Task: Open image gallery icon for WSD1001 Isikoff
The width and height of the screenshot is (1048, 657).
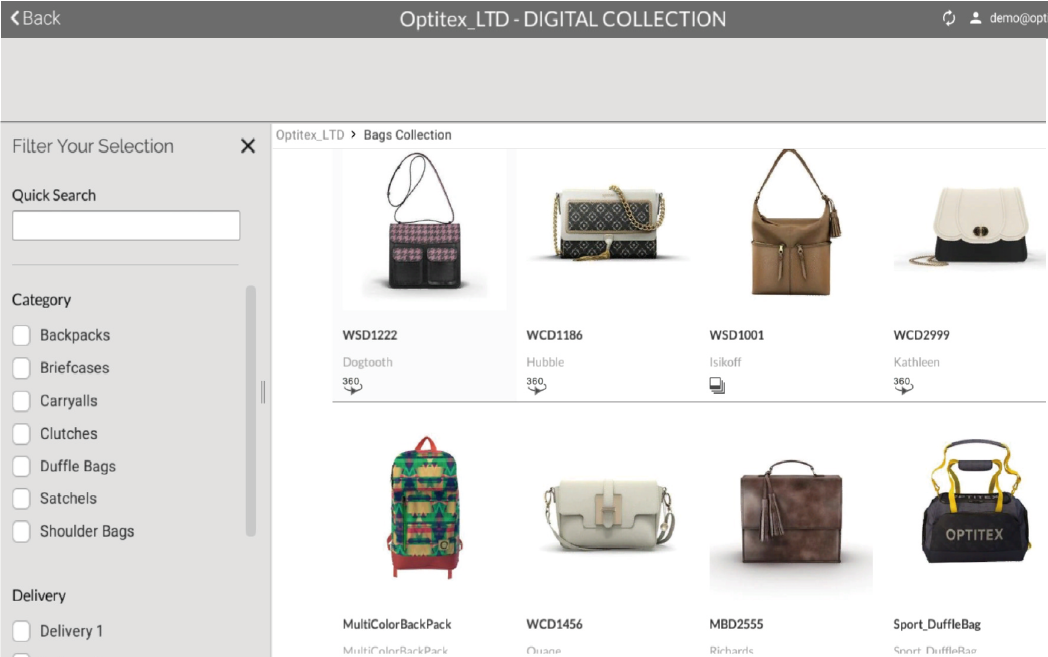Action: click(717, 386)
